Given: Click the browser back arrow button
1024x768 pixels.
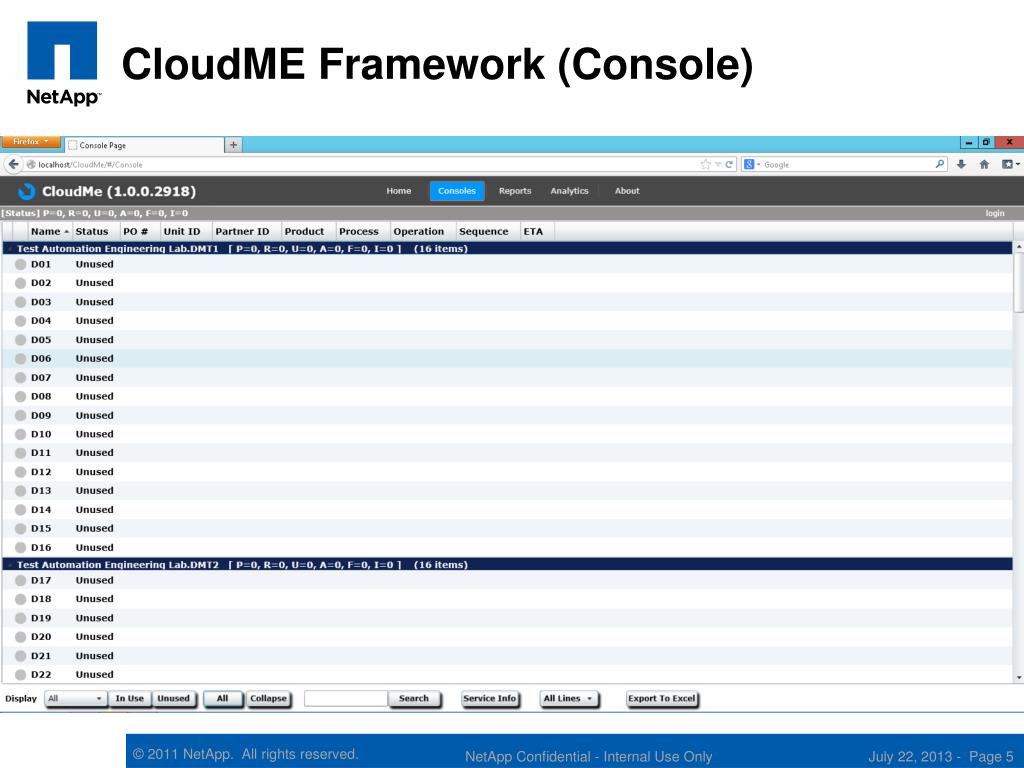Looking at the screenshot, I should [13, 164].
